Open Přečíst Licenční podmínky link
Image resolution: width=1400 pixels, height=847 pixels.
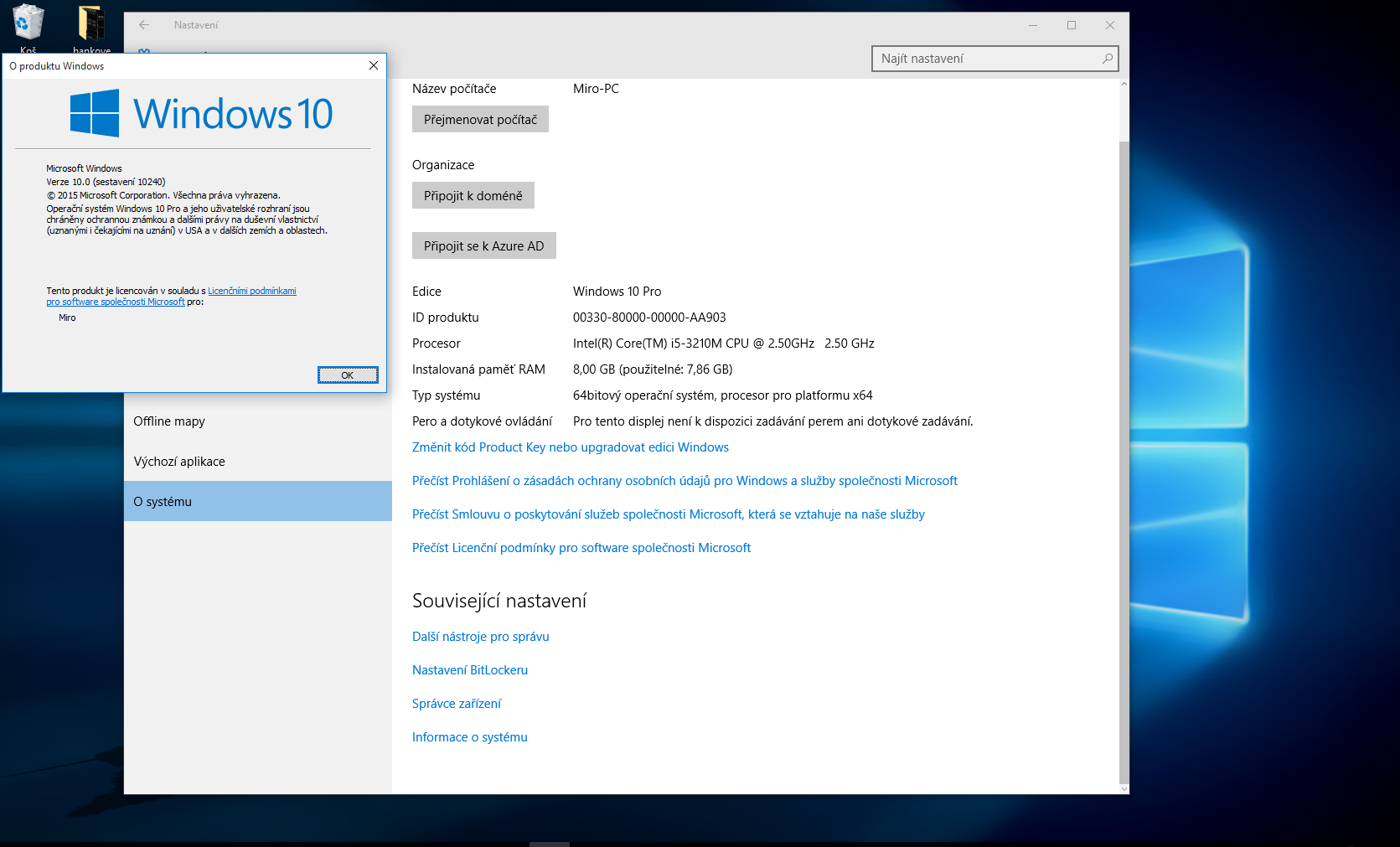coord(581,548)
